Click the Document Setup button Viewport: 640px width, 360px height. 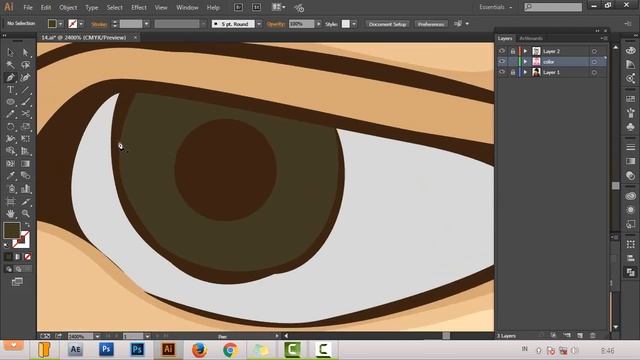(387, 24)
